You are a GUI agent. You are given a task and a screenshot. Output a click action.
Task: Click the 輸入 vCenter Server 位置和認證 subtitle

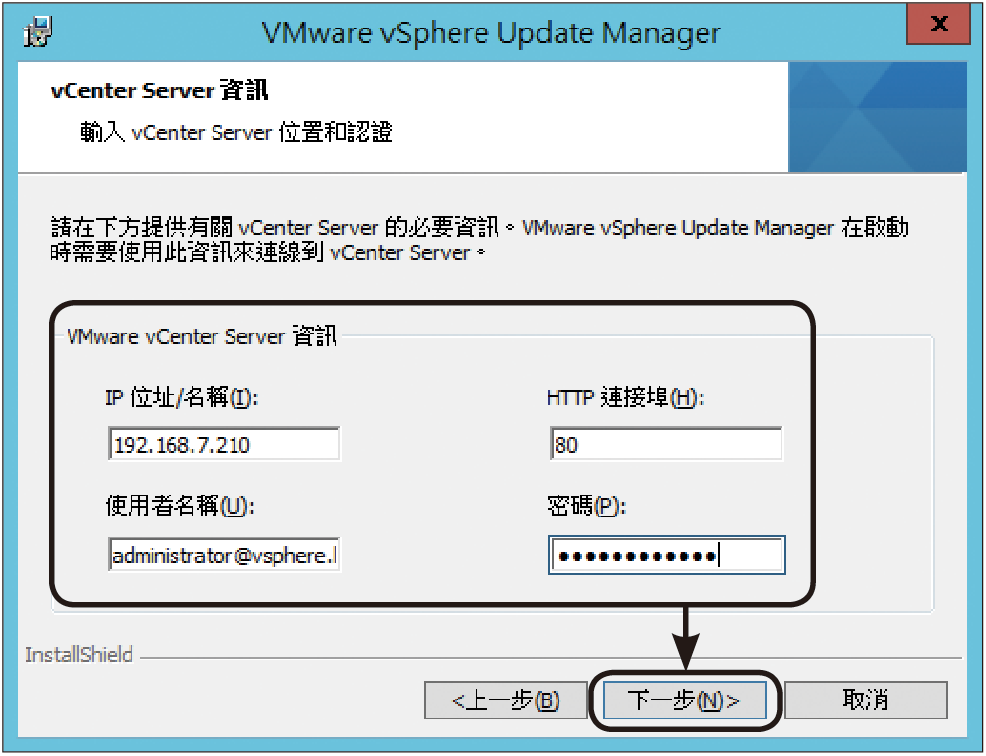(x=236, y=132)
